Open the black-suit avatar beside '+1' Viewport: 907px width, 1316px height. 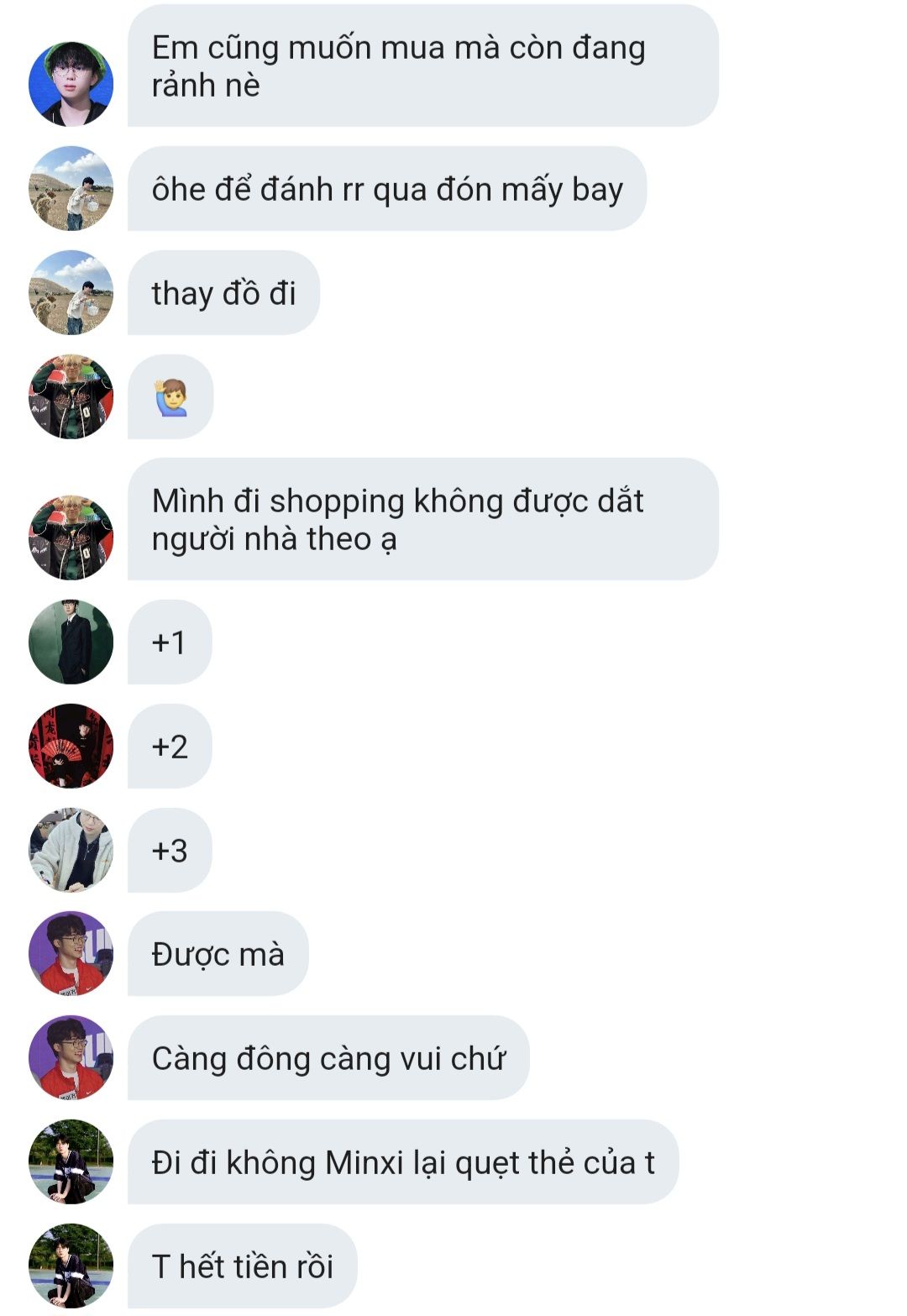coord(71,642)
